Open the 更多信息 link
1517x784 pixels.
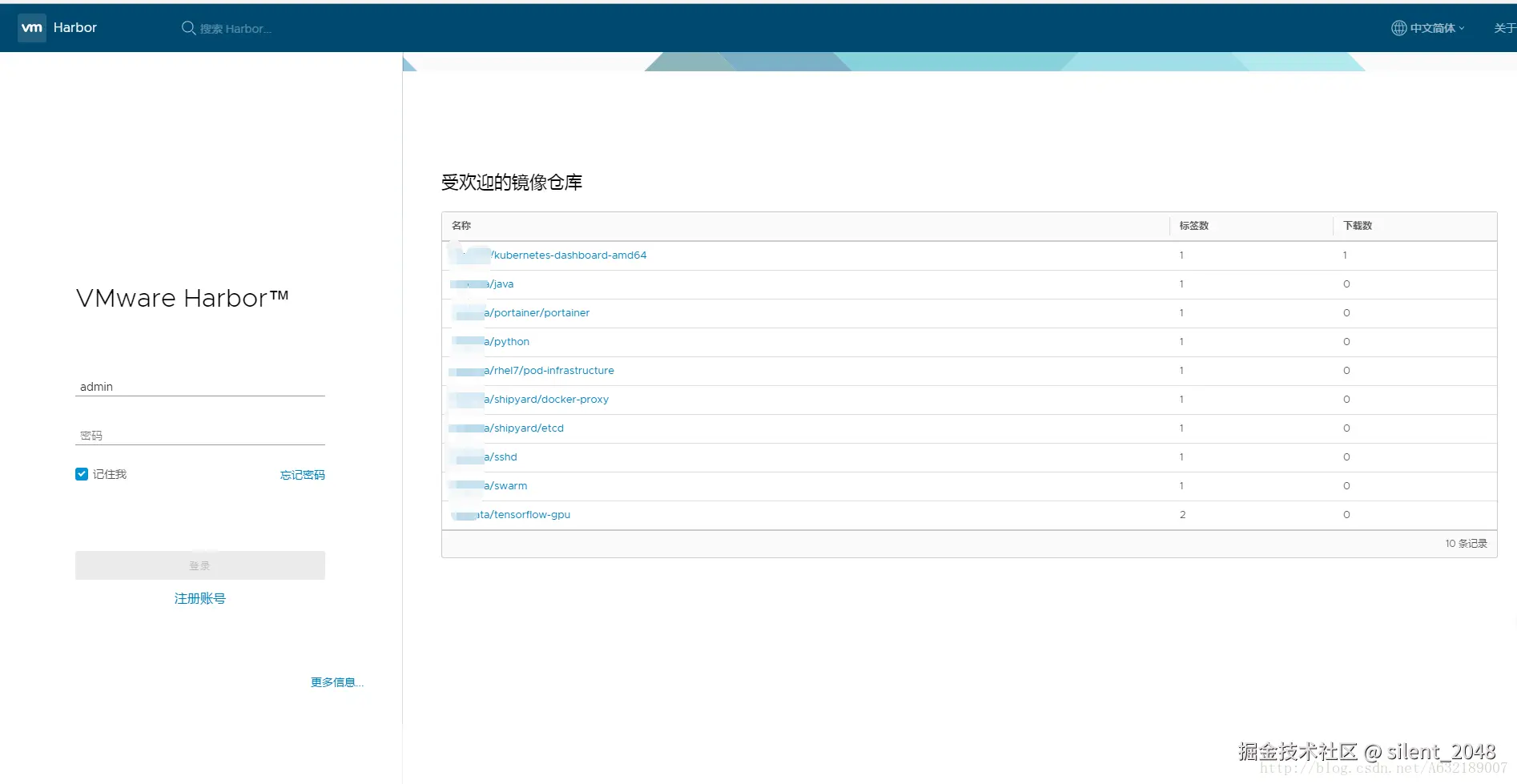pyautogui.click(x=337, y=682)
